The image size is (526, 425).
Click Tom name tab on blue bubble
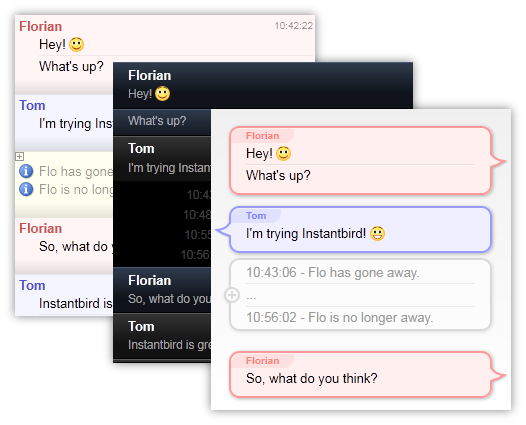[256, 216]
